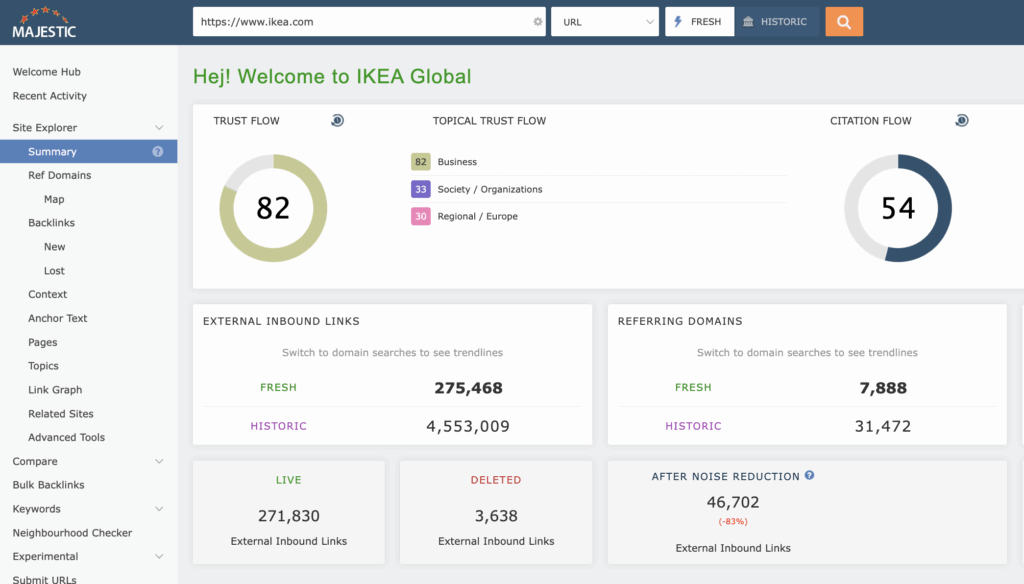
Task: Expand the Keywords menu
Action: [x=159, y=509]
